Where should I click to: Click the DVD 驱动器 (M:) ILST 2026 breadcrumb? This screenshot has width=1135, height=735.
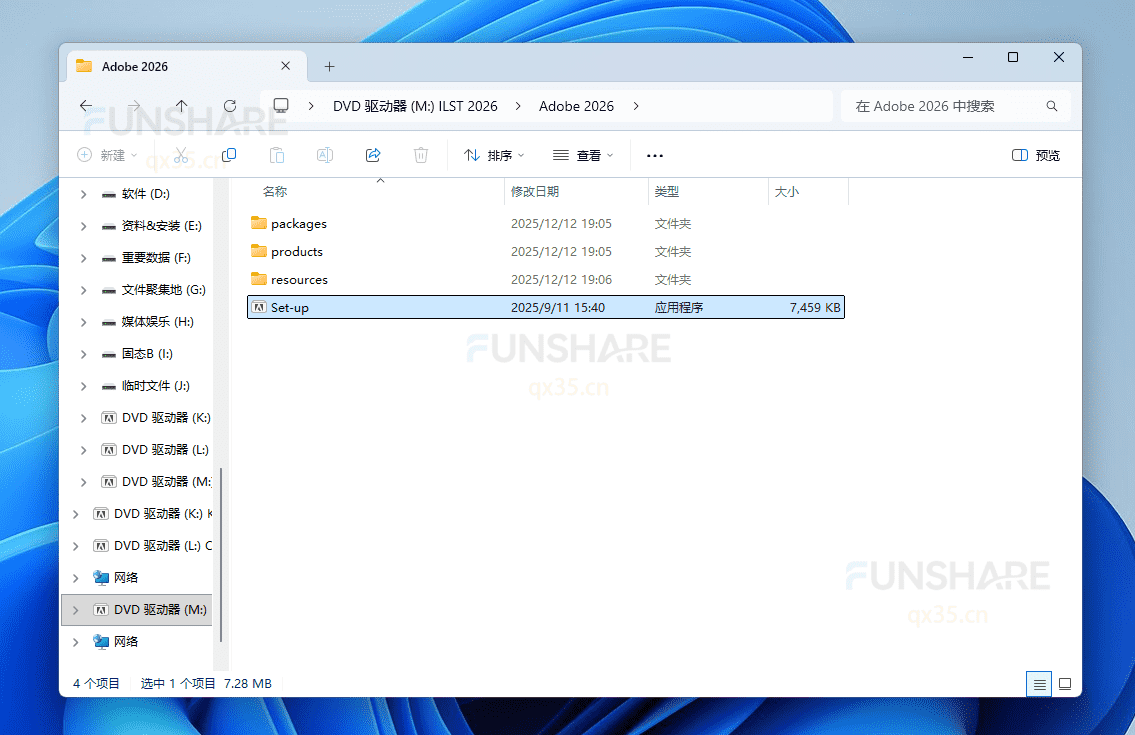(415, 106)
